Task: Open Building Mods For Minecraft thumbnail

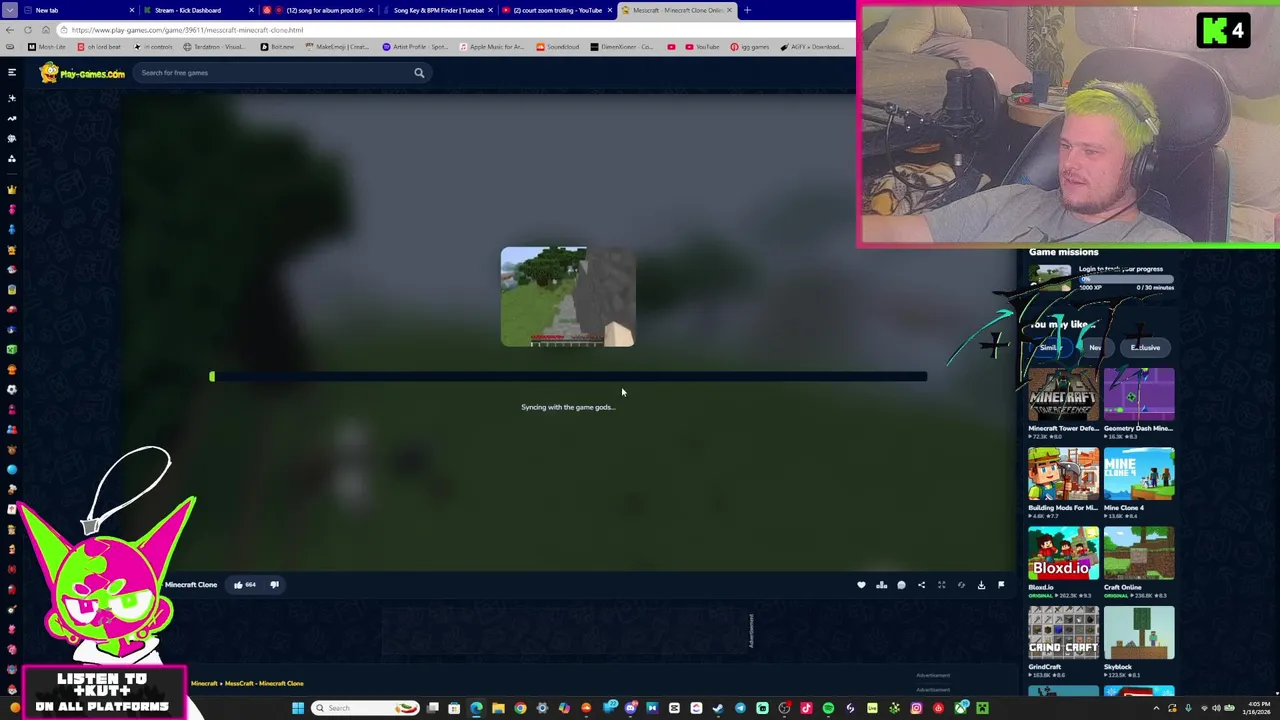Action: pyautogui.click(x=1063, y=474)
